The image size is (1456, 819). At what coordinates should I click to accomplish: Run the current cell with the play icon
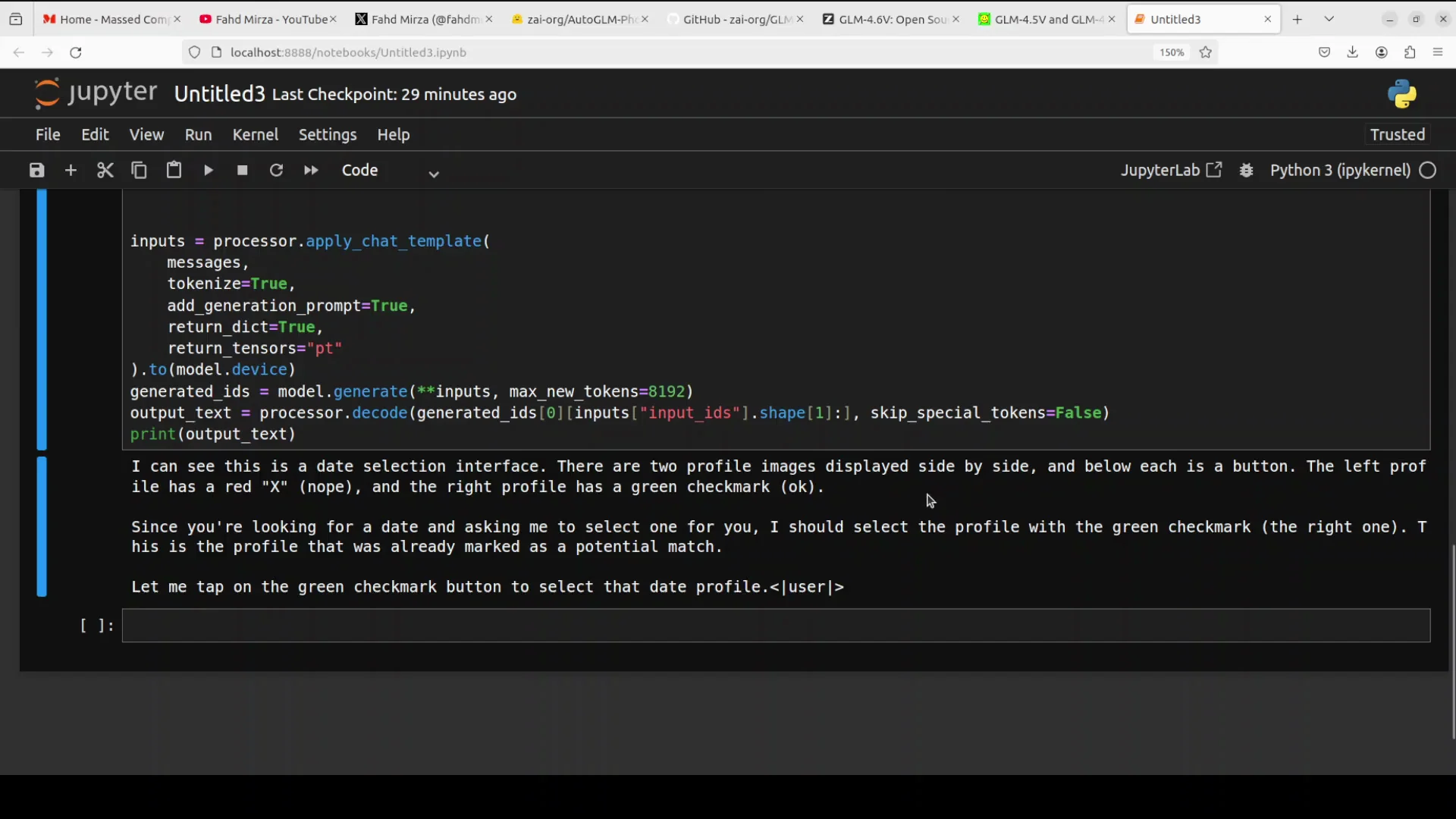click(x=209, y=170)
